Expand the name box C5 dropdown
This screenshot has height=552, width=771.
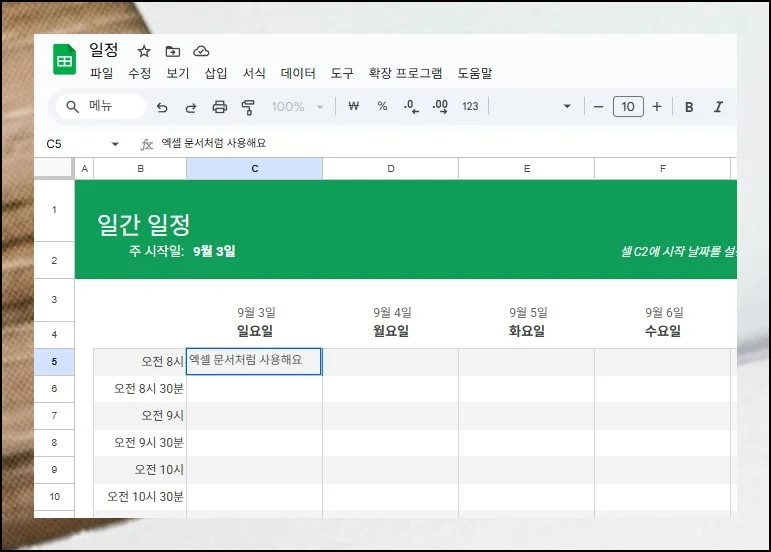(x=115, y=144)
